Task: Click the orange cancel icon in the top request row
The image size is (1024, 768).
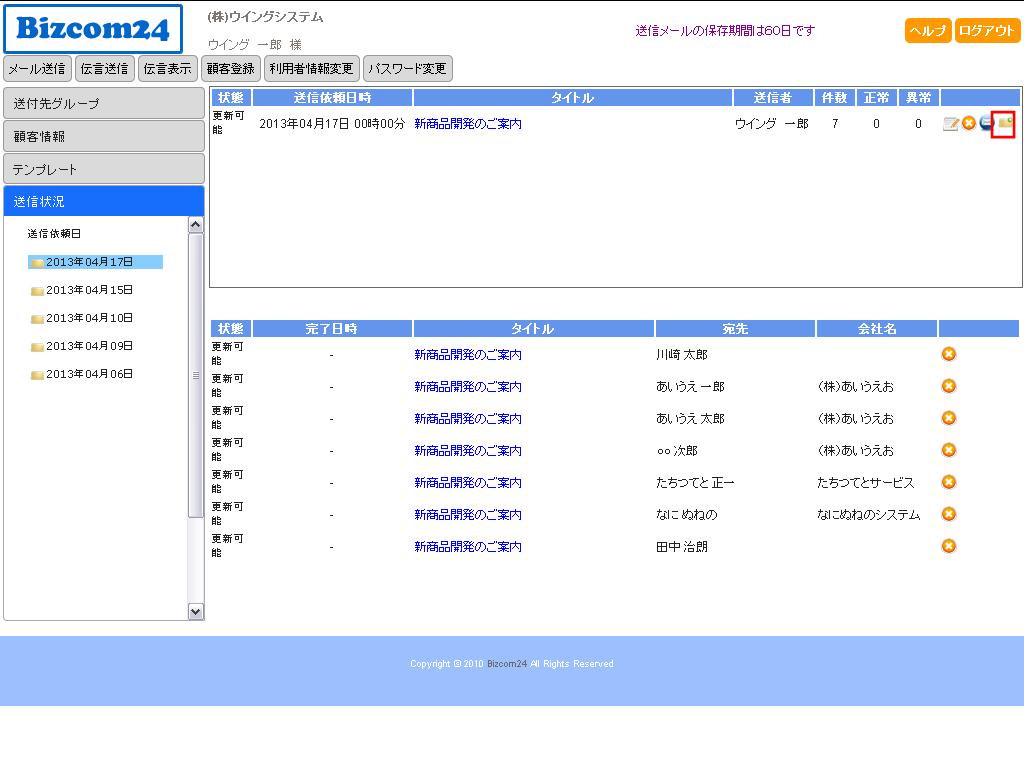Action: 969,123
